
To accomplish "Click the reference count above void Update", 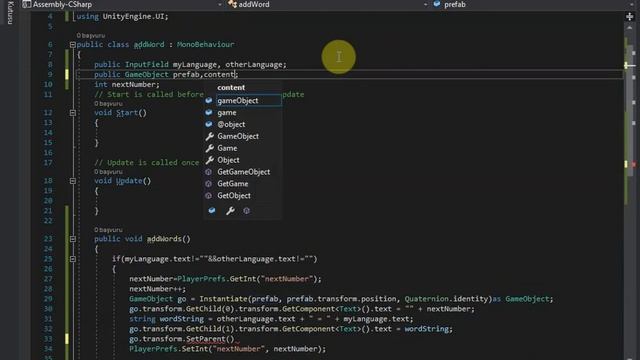I will [x=108, y=172].
